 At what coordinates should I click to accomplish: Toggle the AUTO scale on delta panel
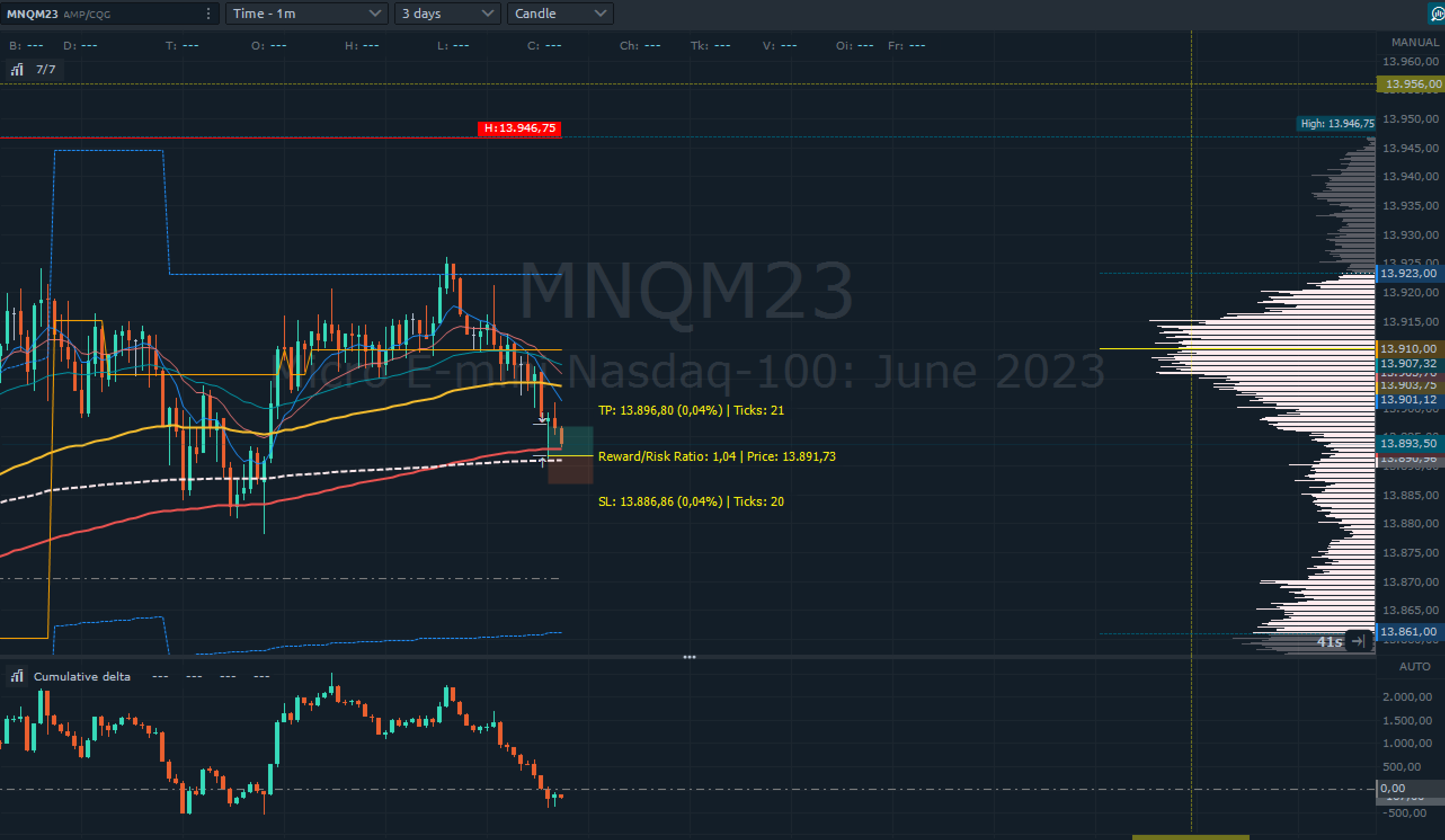tap(1415, 666)
